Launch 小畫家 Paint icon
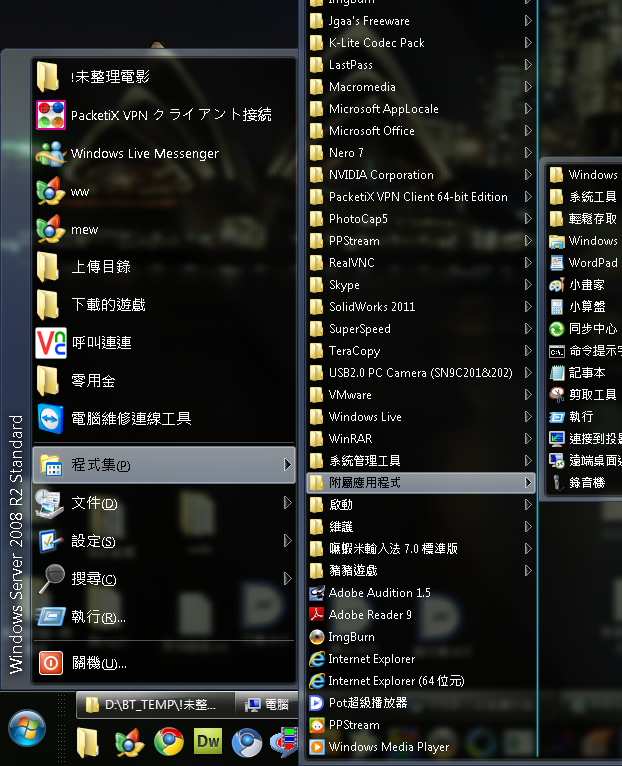 pos(557,285)
